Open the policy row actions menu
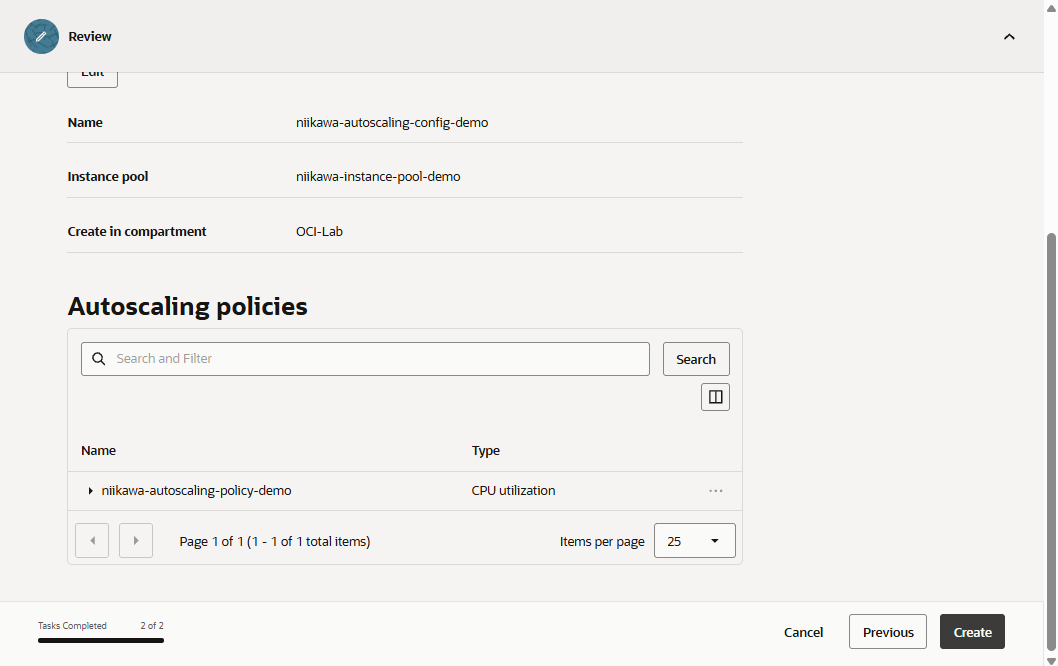Image resolution: width=1058 pixels, height=666 pixels. [x=715, y=491]
